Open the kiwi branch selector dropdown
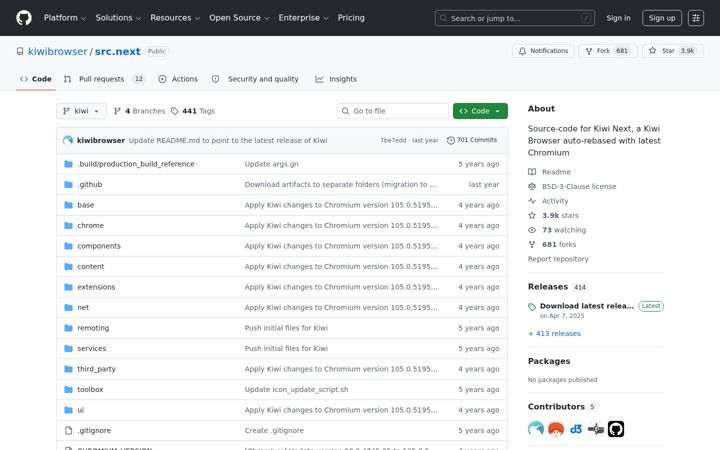 [81, 111]
